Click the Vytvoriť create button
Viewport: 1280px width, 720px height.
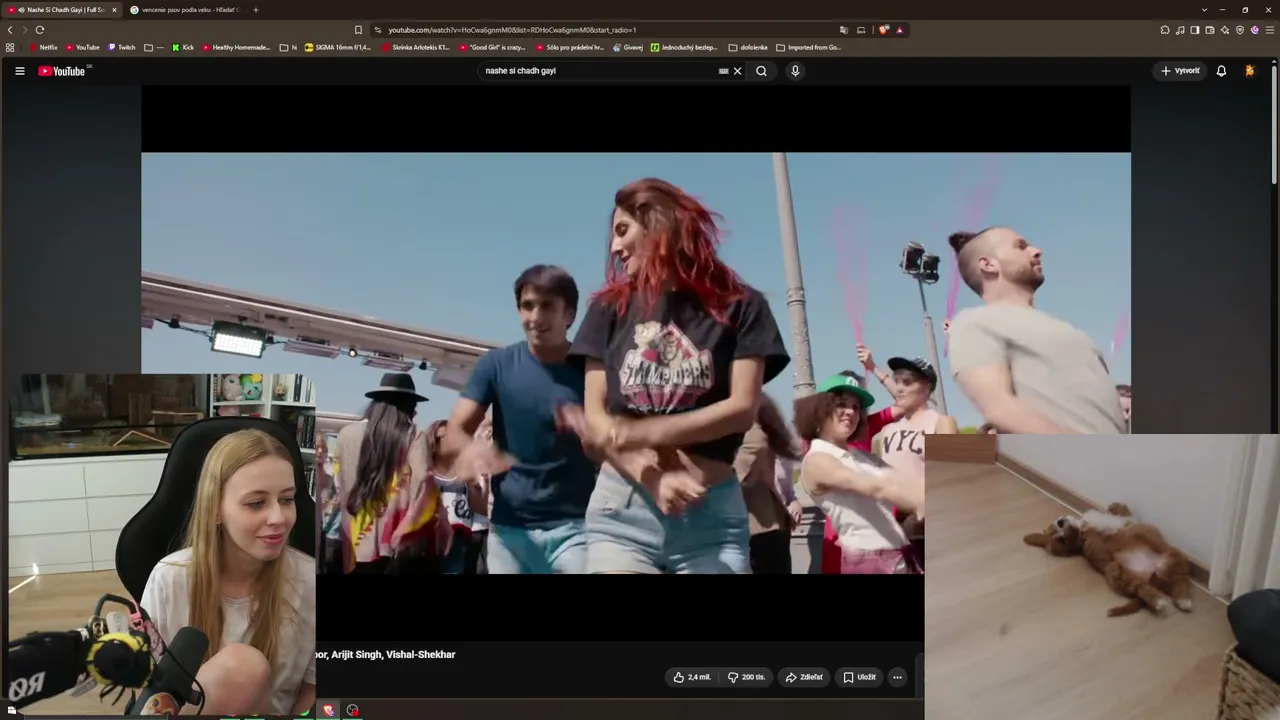coord(1180,71)
